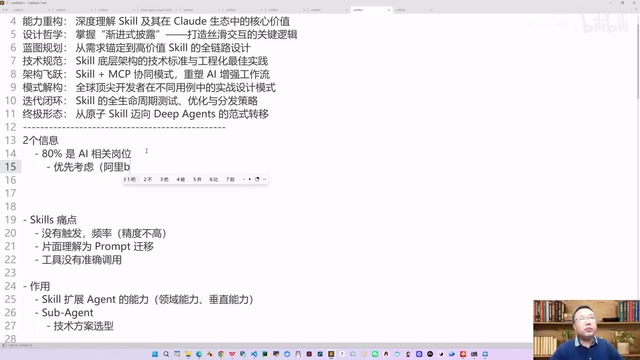
Task: Click line number 15 in the gutter
Action: pos(11,167)
